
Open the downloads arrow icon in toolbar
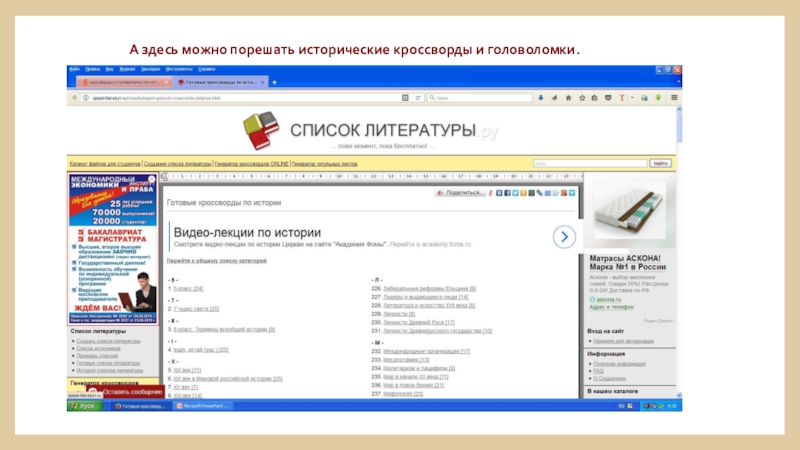(541, 98)
